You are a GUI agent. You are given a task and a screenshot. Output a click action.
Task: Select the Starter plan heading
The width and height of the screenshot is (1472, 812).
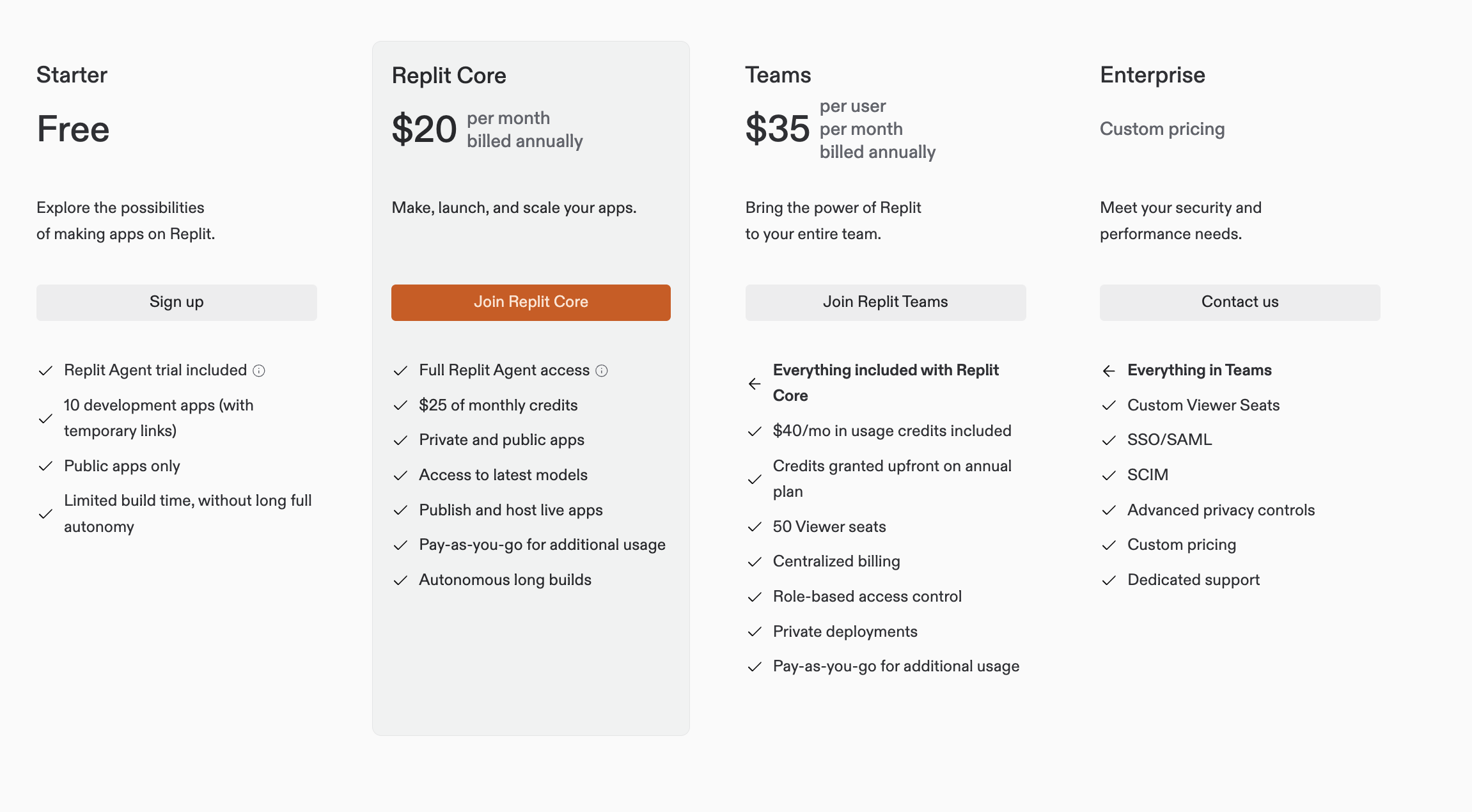[72, 75]
